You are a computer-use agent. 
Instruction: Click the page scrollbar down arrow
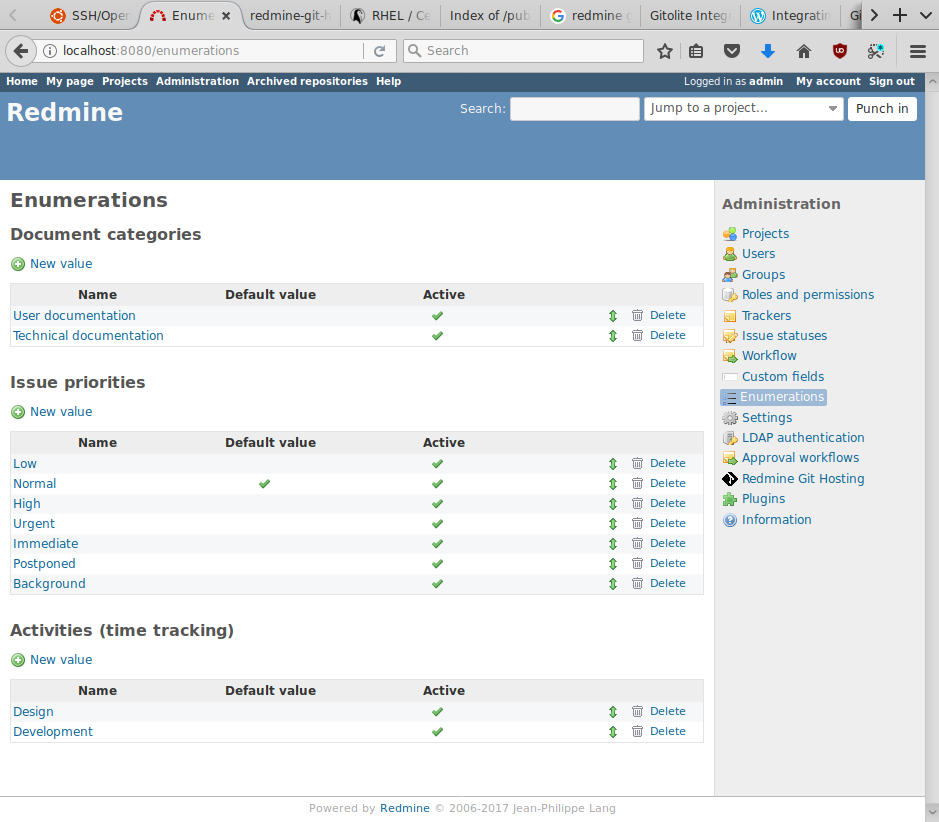[x=932, y=812]
